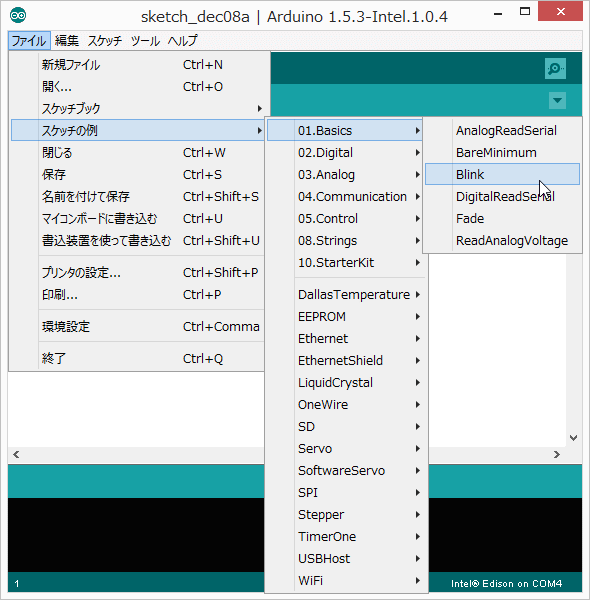Load the Blink example sketch
The width and height of the screenshot is (590, 600).
coord(502,174)
